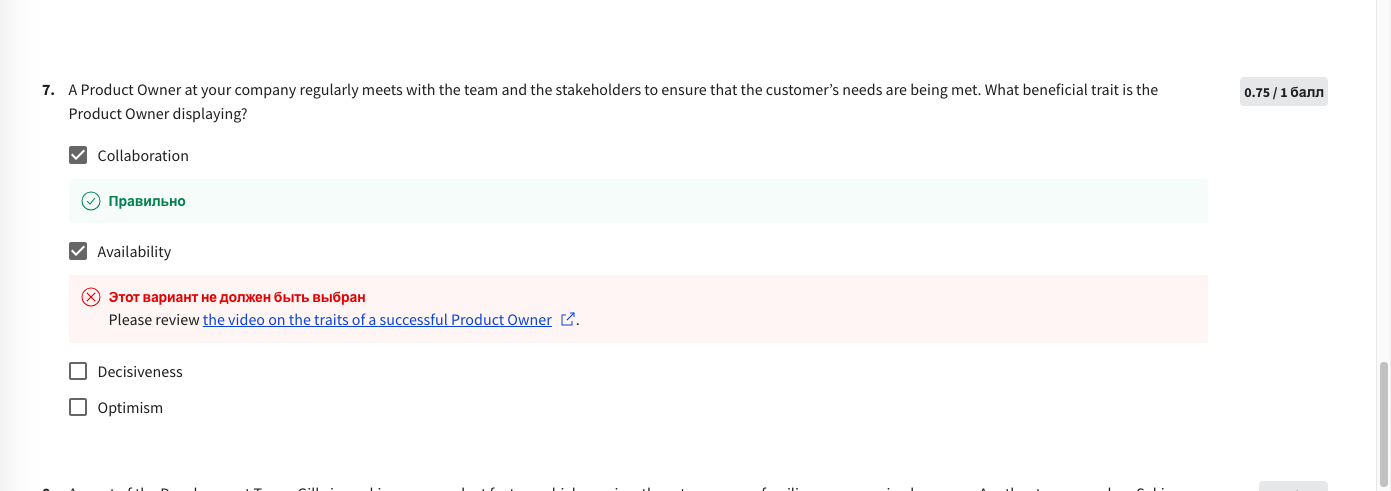Click the 'Please review' text
Image resolution: width=1391 pixels, height=491 pixels.
coord(155,320)
